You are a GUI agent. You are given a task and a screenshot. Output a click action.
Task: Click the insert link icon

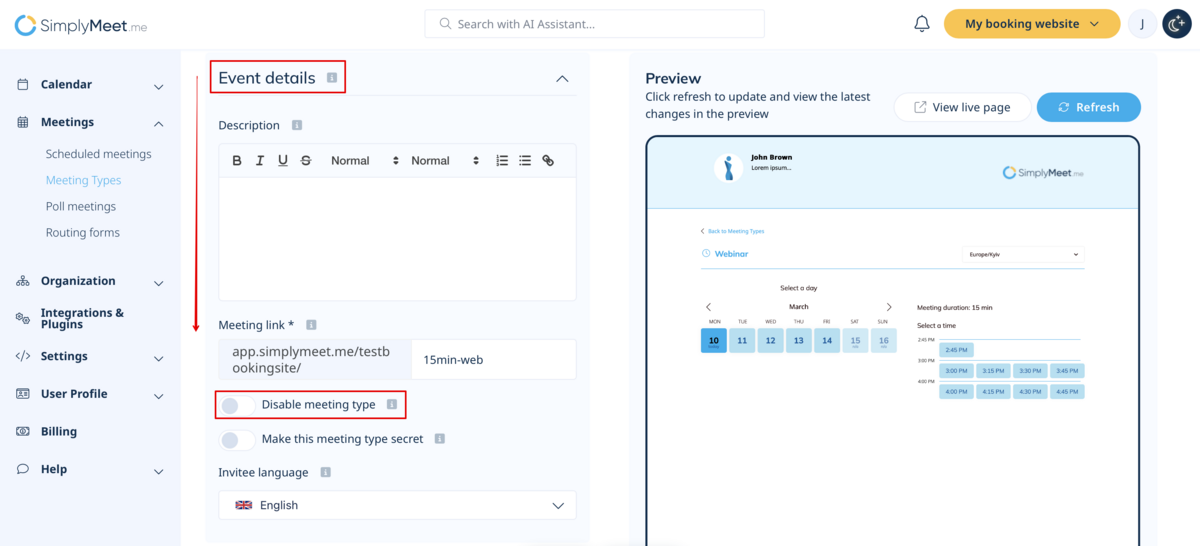pos(548,161)
